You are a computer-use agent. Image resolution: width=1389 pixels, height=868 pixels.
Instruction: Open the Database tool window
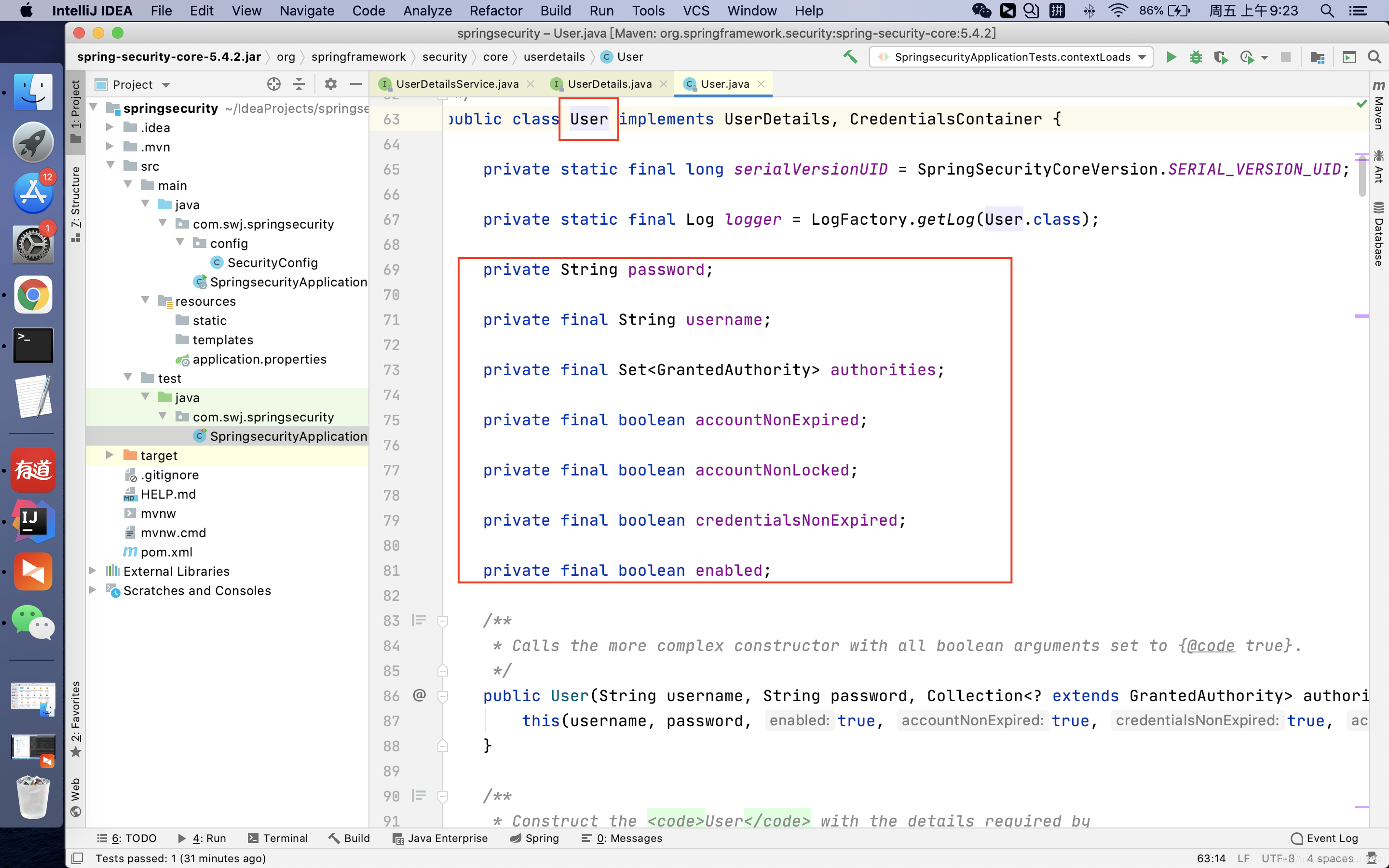coord(1379,234)
